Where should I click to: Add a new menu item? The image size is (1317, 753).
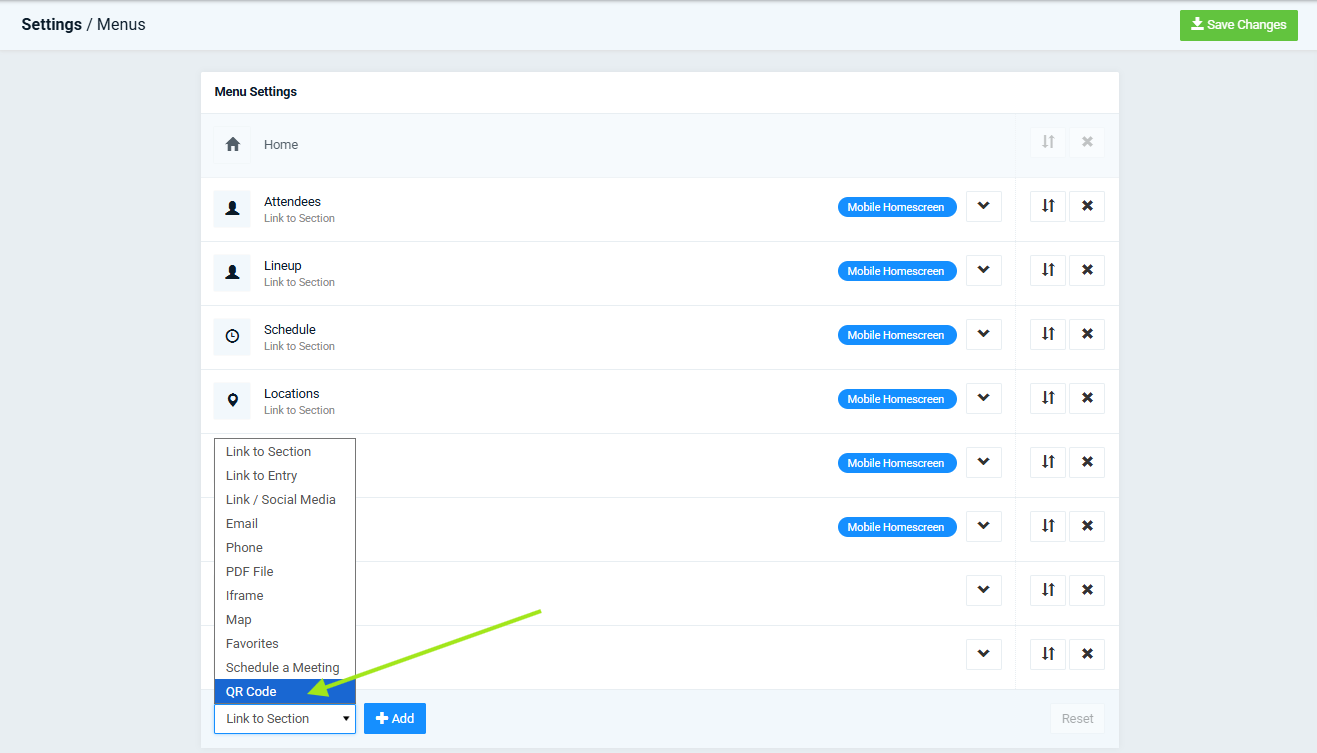coord(395,718)
